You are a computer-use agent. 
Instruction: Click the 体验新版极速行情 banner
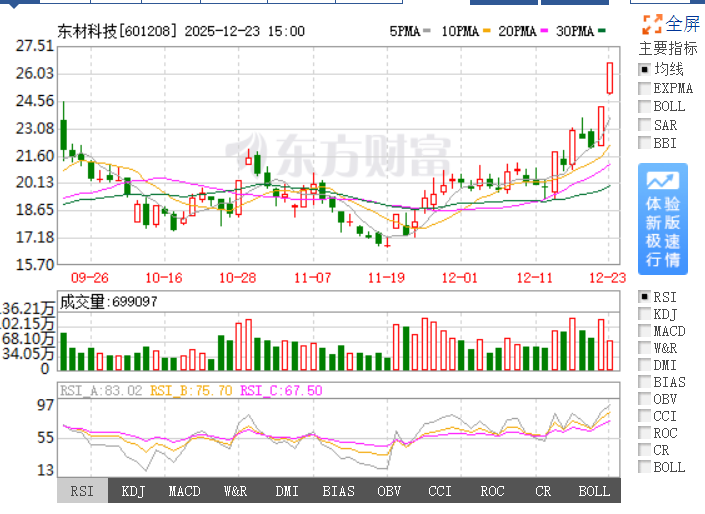click(663, 219)
